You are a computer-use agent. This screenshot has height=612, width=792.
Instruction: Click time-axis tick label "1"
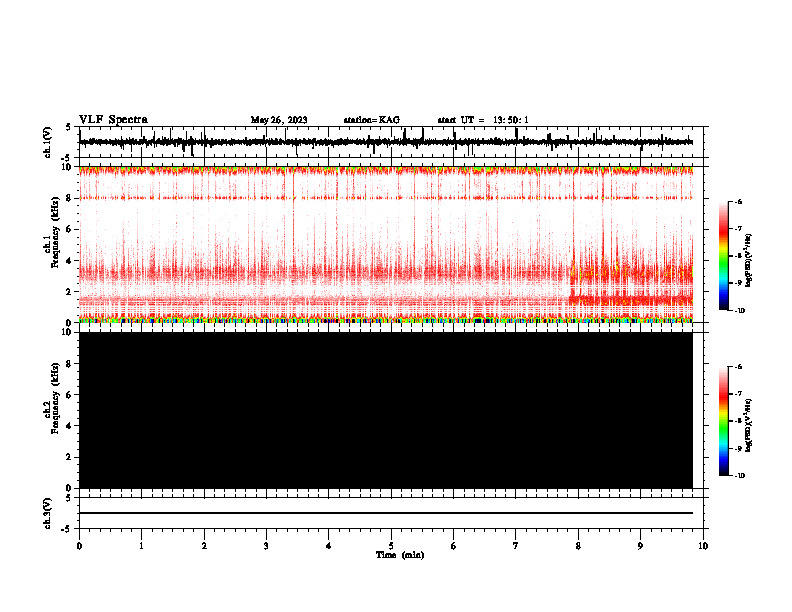pyautogui.click(x=141, y=546)
